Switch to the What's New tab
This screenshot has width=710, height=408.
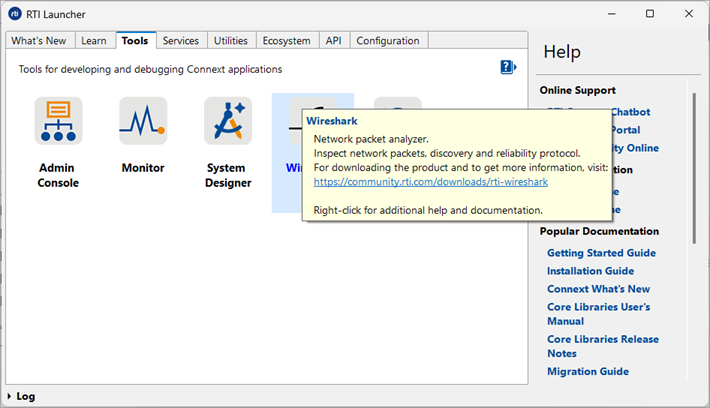[x=39, y=41]
